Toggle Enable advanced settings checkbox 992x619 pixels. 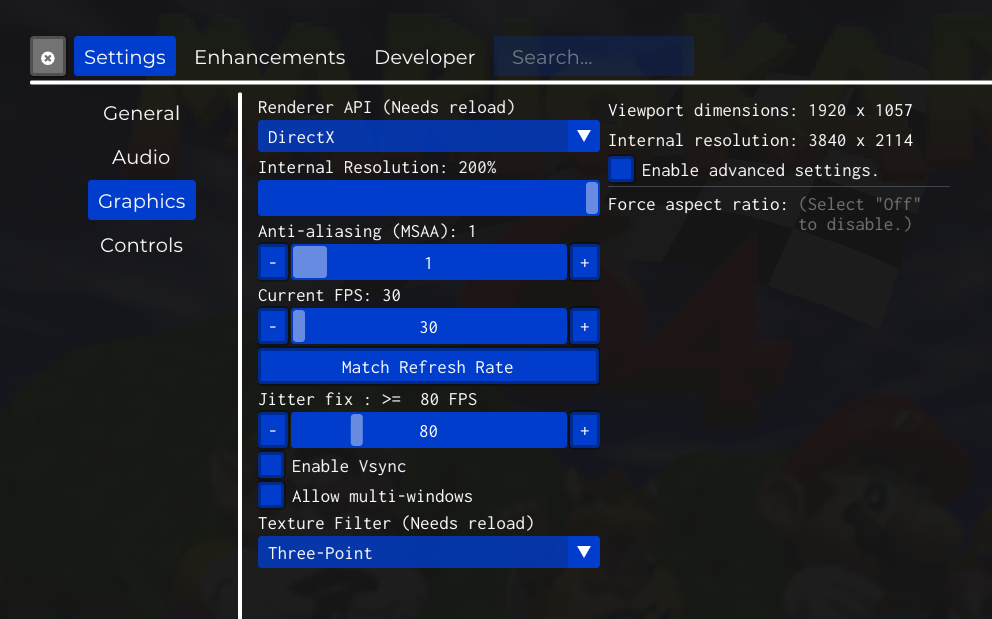pyautogui.click(x=621, y=170)
